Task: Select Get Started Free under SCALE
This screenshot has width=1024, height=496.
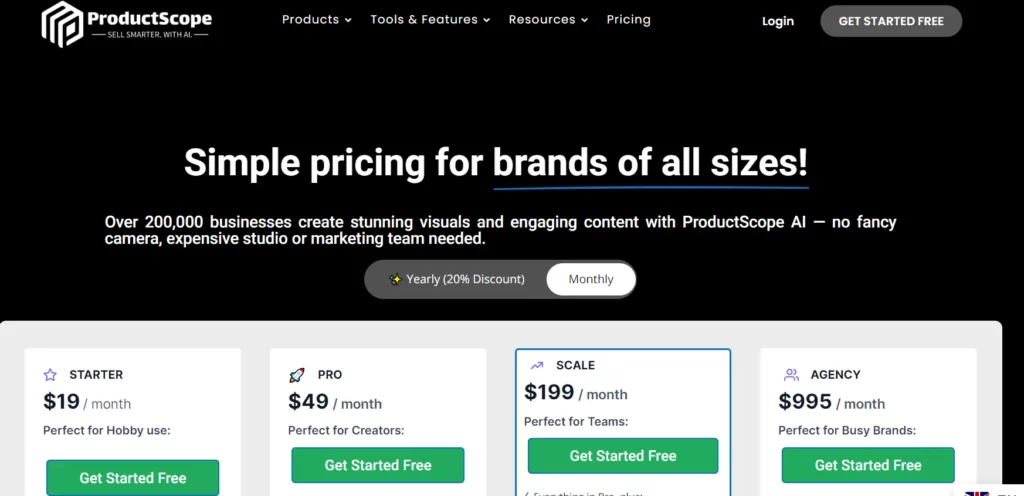Action: tap(623, 456)
